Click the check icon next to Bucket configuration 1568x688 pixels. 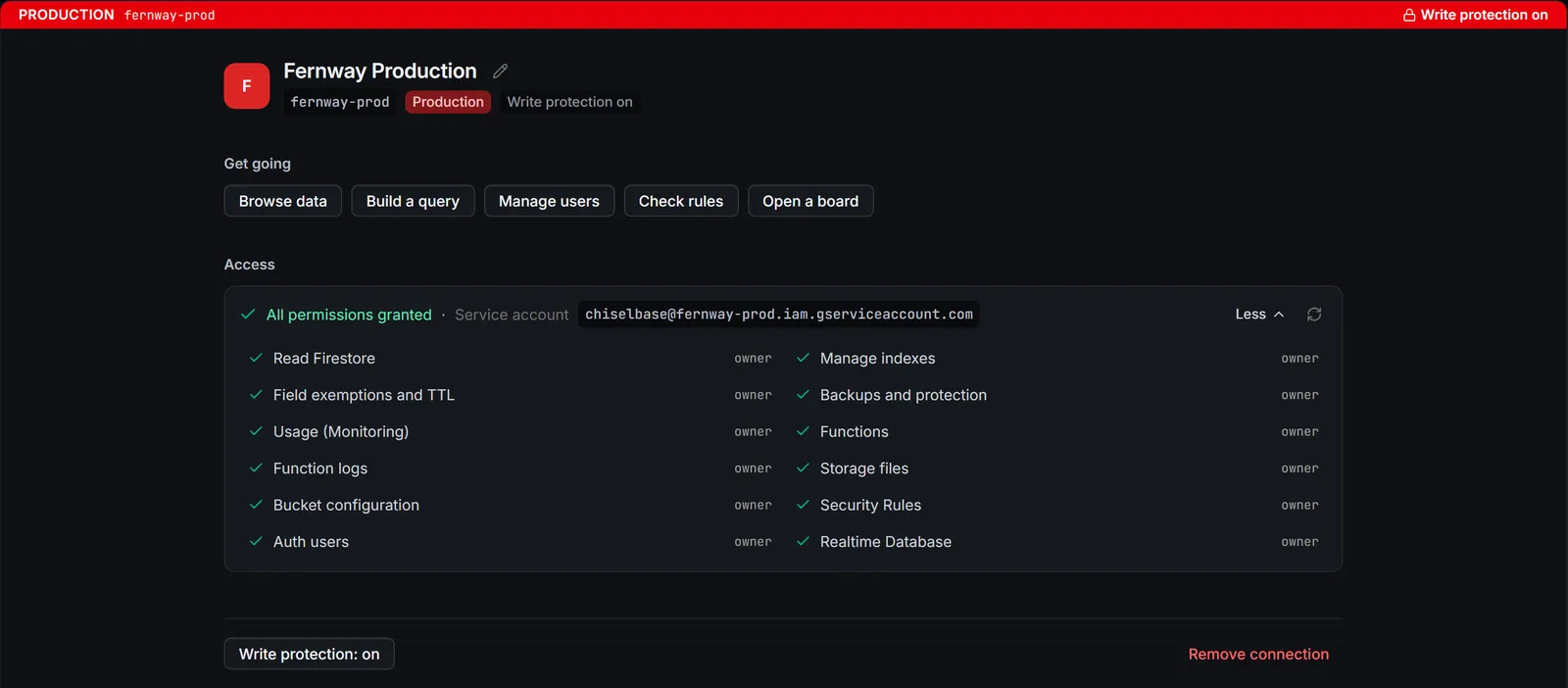256,506
